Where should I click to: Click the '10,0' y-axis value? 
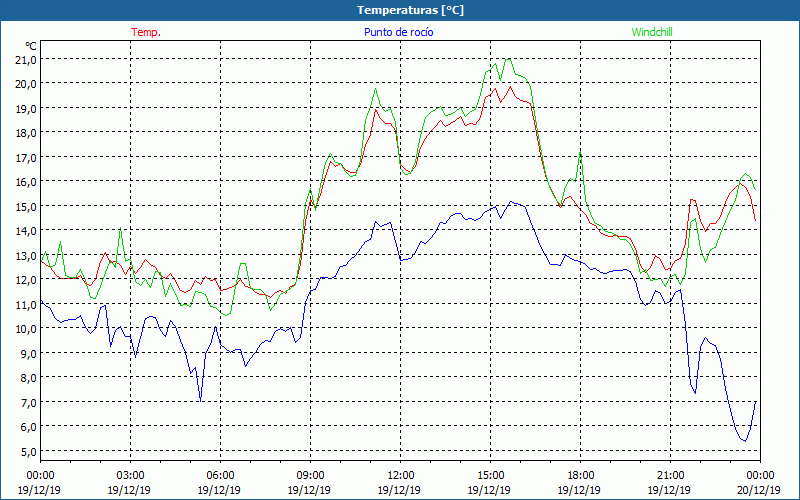[27, 329]
